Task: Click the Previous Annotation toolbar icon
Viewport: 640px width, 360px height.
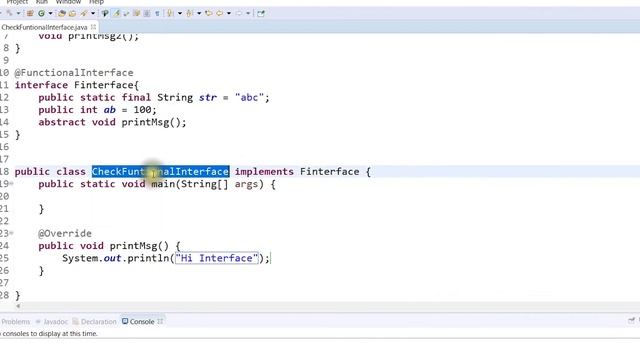Action: click(189, 13)
